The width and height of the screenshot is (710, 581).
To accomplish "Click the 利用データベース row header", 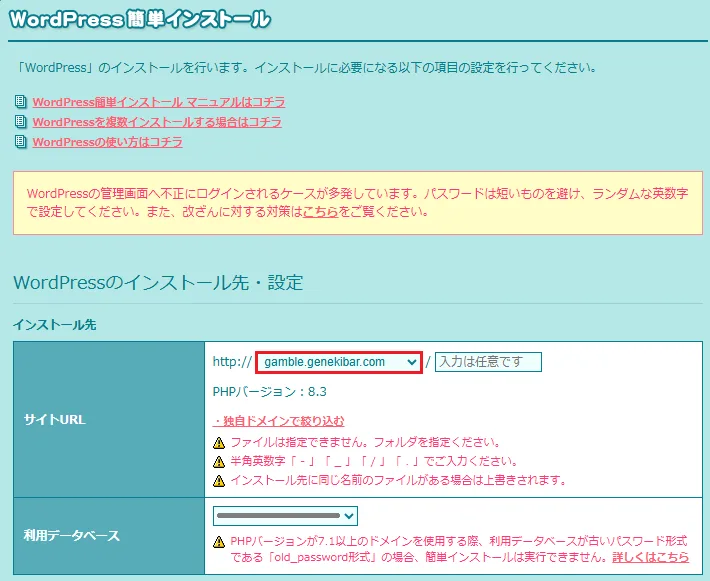I will 109,536.
